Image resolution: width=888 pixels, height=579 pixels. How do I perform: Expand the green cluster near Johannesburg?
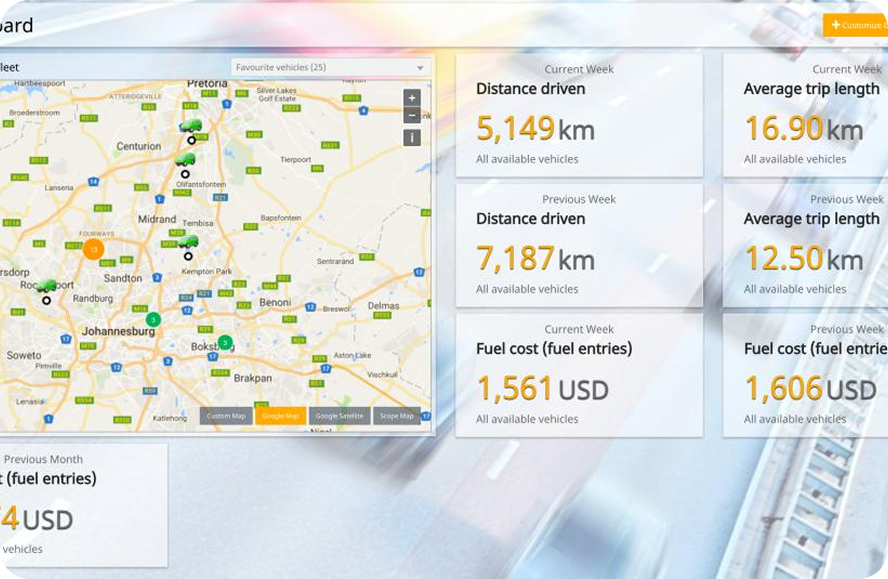(152, 320)
